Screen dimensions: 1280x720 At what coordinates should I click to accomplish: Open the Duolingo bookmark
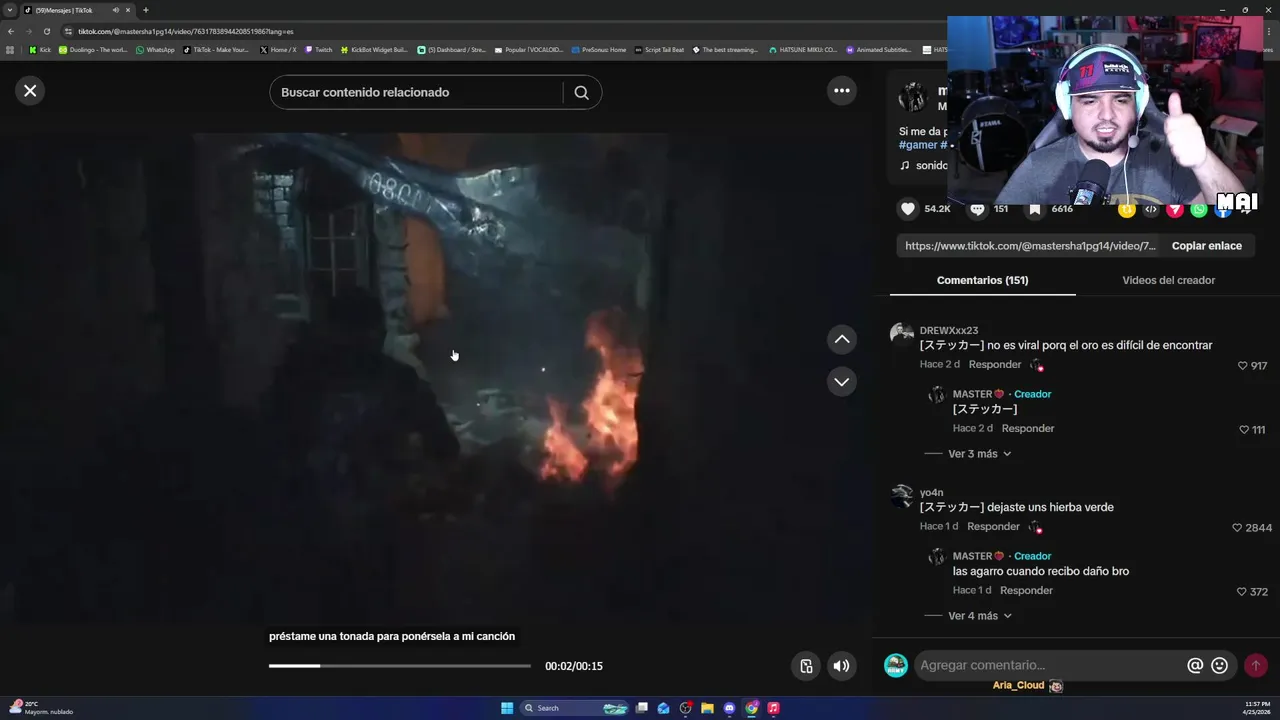point(93,49)
